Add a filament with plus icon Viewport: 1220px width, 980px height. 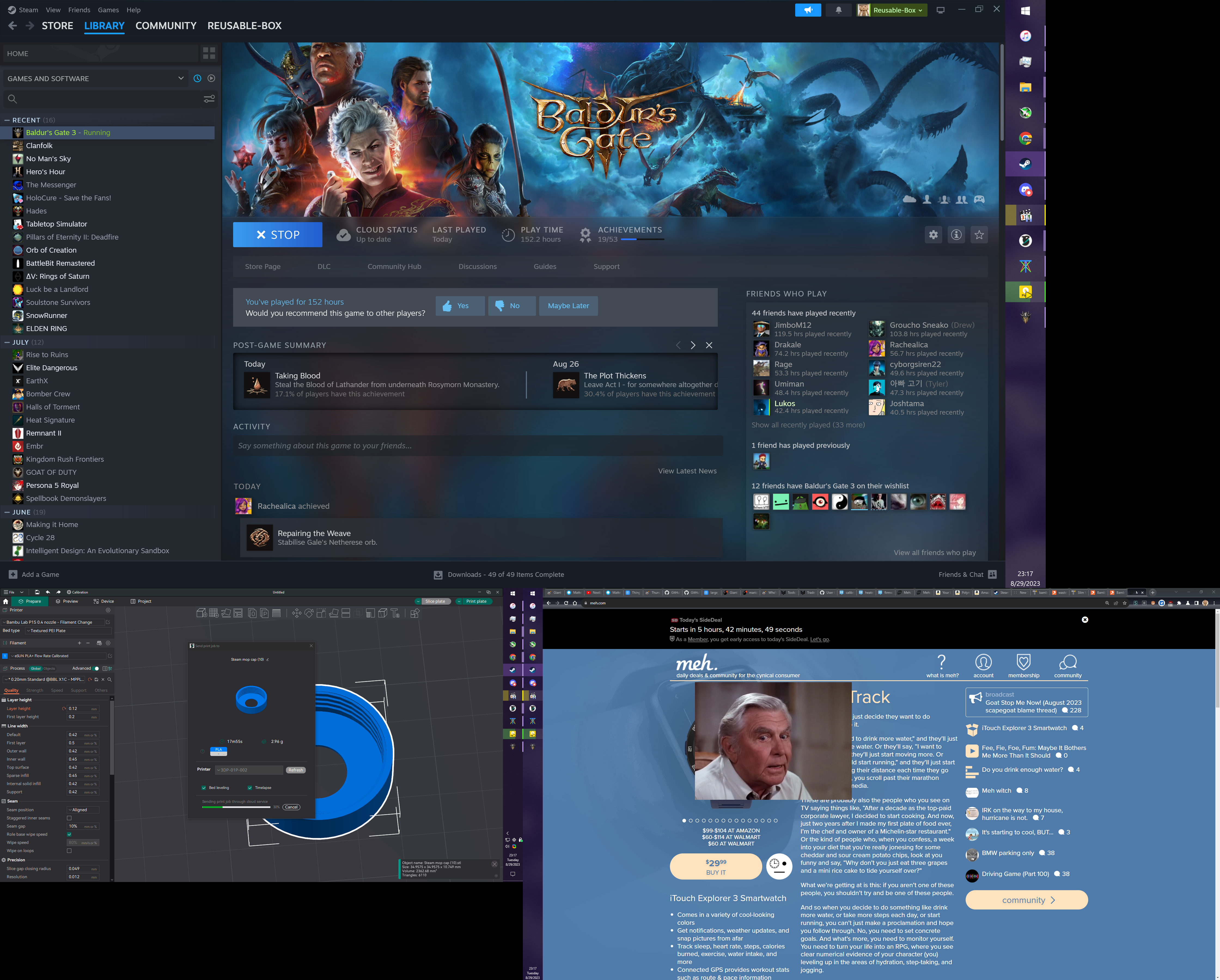coord(79,643)
